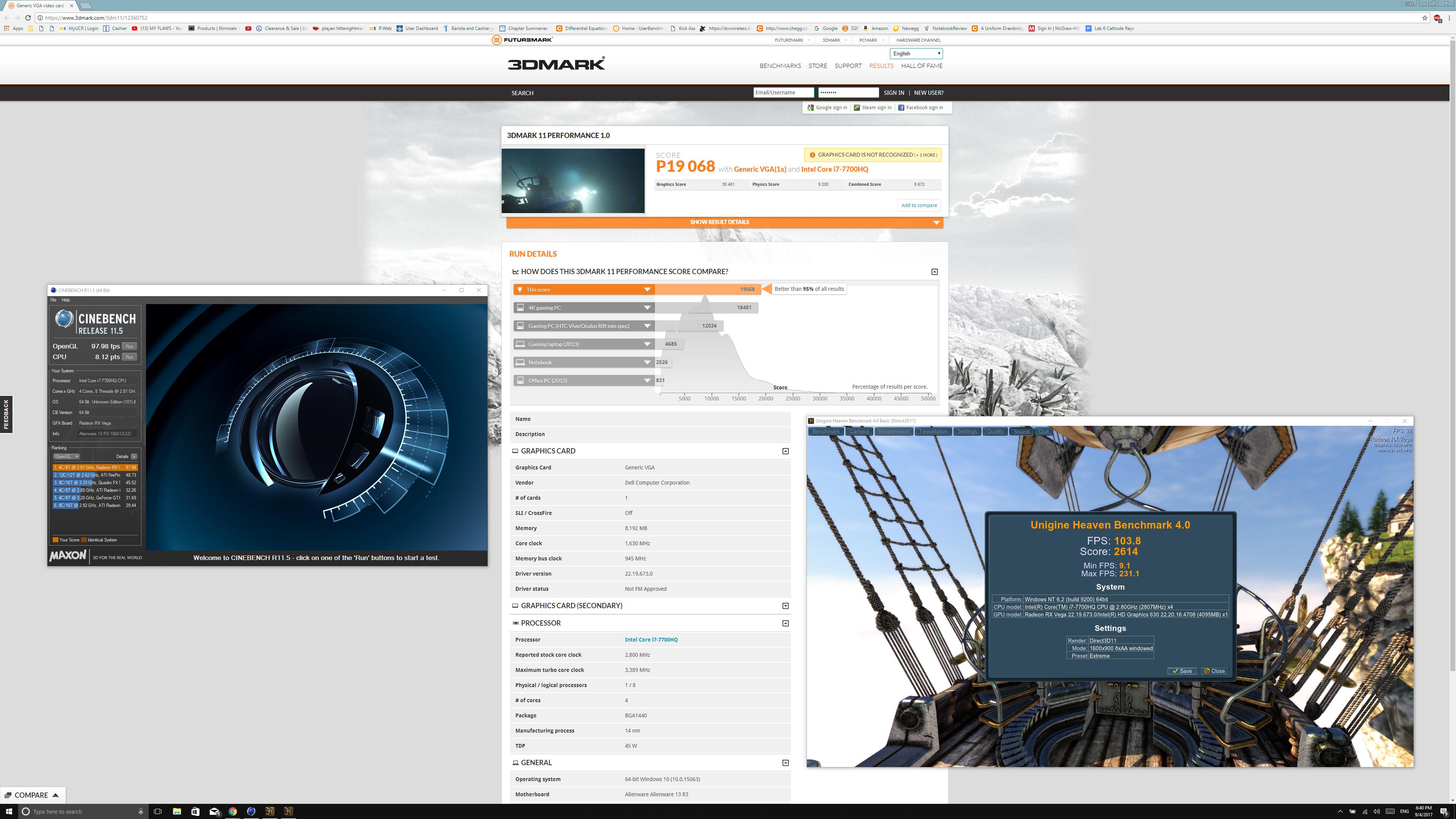The height and width of the screenshot is (819, 1456).
Task: Open the Mail app in taskbar
Action: (x=214, y=811)
